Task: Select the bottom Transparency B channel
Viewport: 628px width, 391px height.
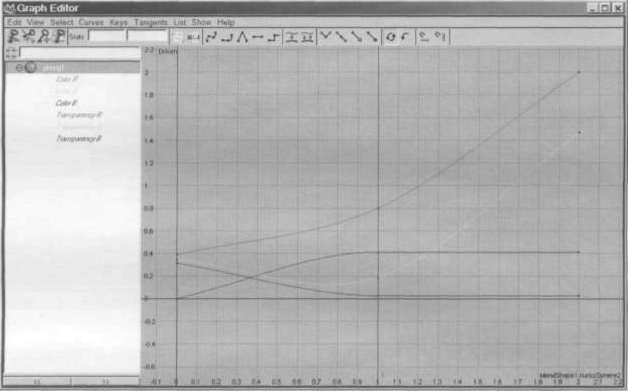Action: (78, 139)
